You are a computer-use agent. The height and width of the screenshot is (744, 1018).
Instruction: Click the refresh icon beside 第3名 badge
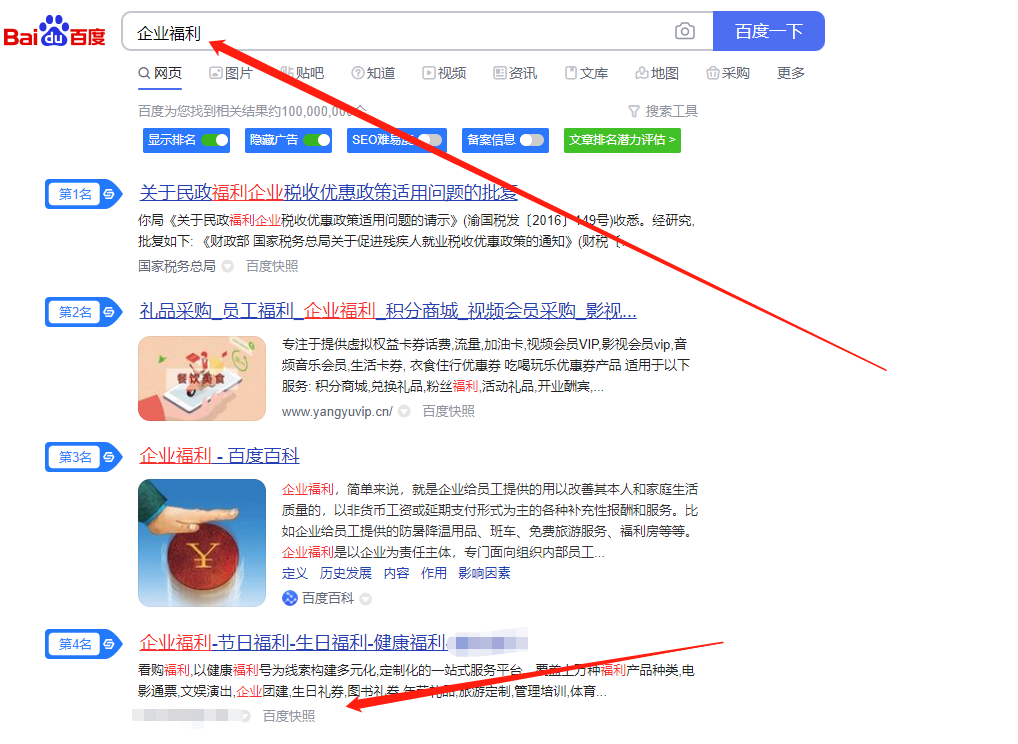click(109, 457)
